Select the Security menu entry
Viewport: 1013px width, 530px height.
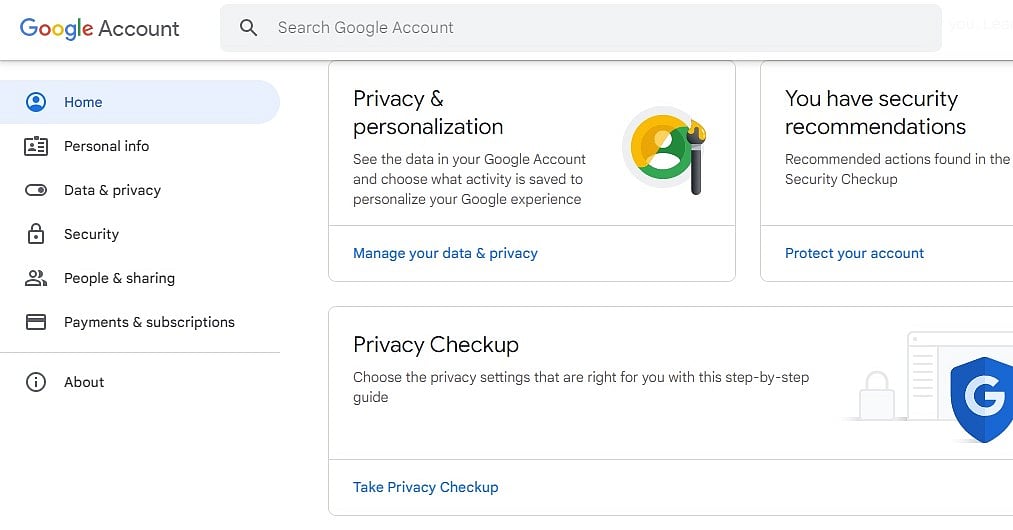click(91, 234)
